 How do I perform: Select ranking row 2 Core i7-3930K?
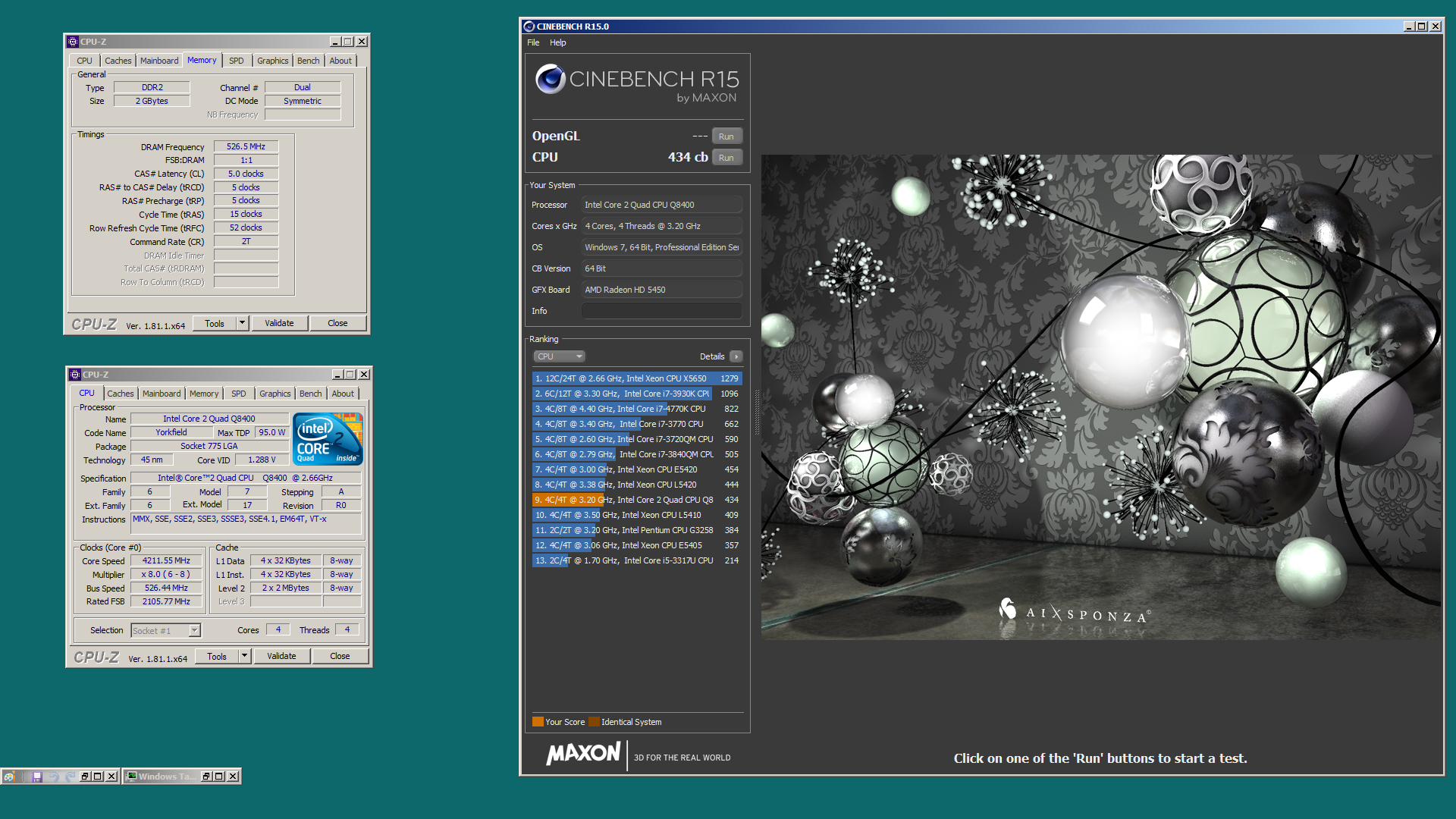(x=636, y=394)
